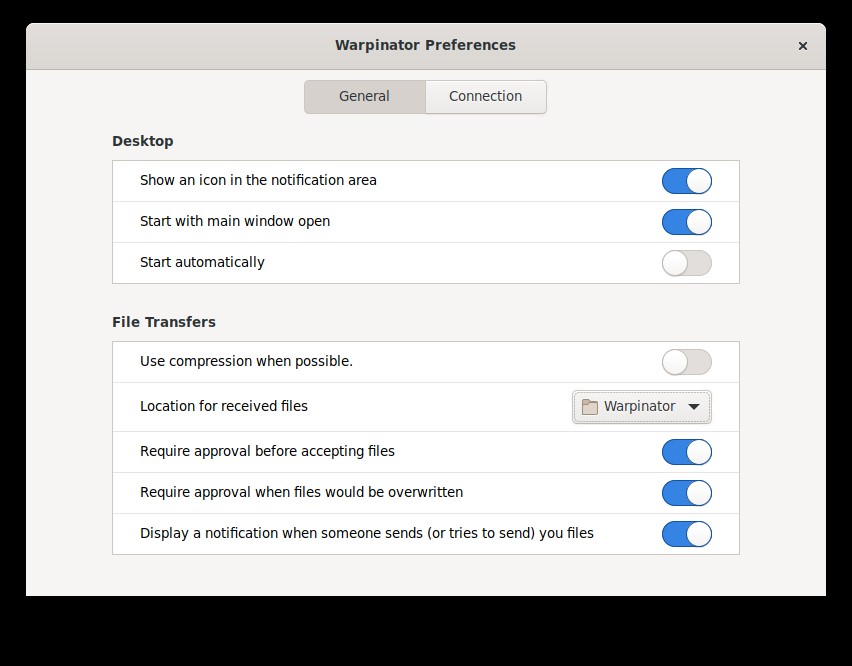Switch to the Connection tab
Screen dimensions: 852x666
(x=486, y=97)
